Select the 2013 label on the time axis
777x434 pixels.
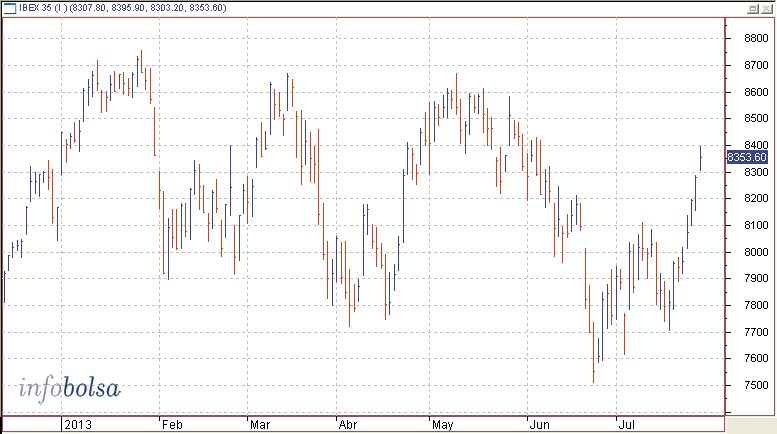[x=78, y=425]
